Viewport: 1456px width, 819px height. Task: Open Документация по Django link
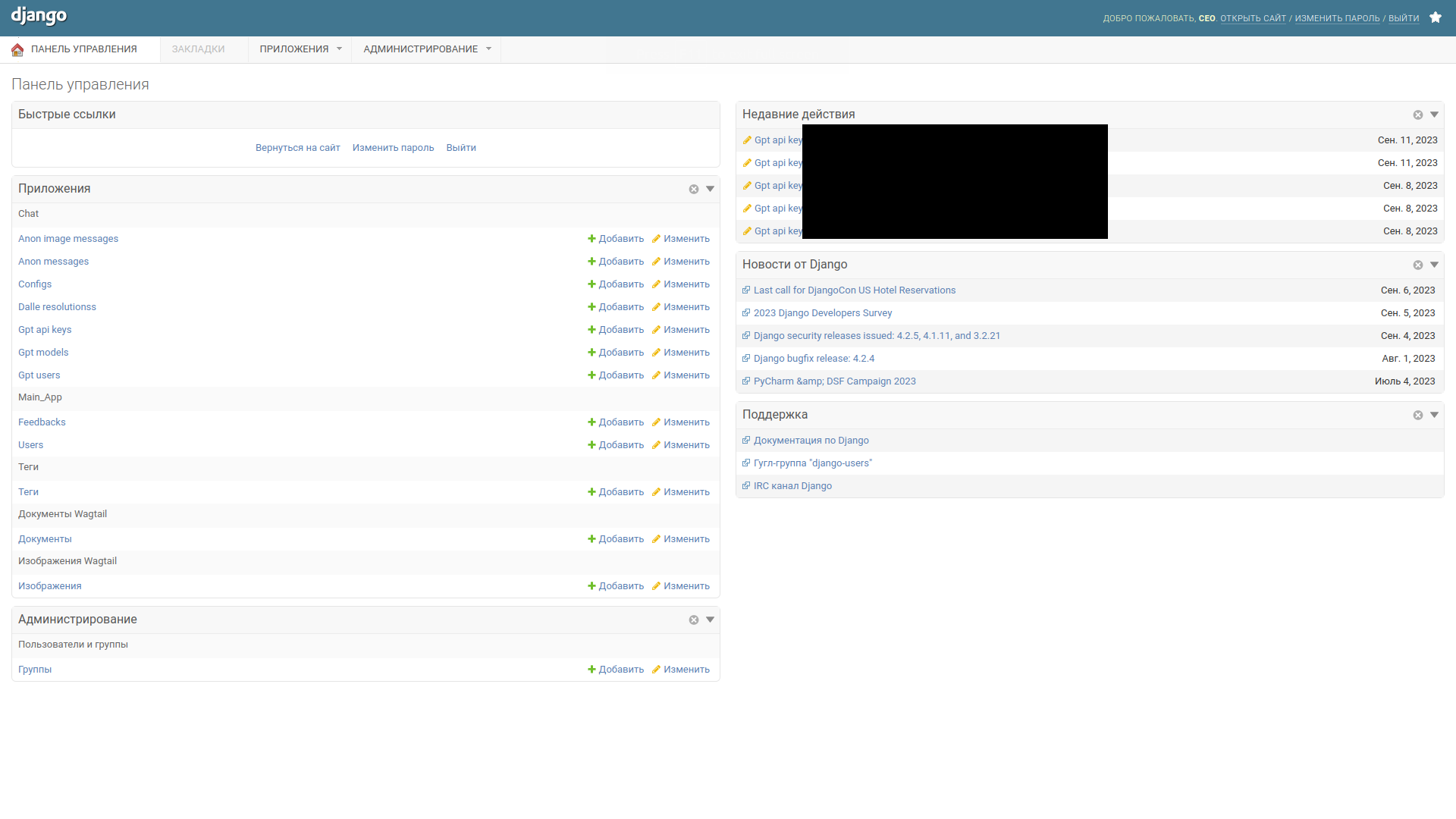811,441
